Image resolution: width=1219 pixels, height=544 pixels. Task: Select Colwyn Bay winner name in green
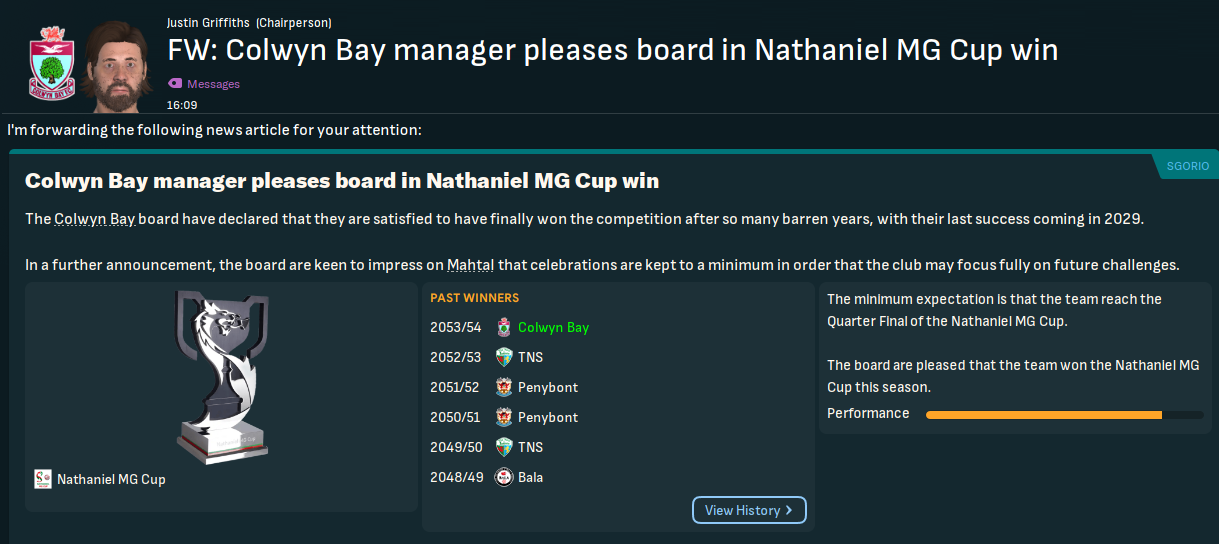tap(553, 327)
